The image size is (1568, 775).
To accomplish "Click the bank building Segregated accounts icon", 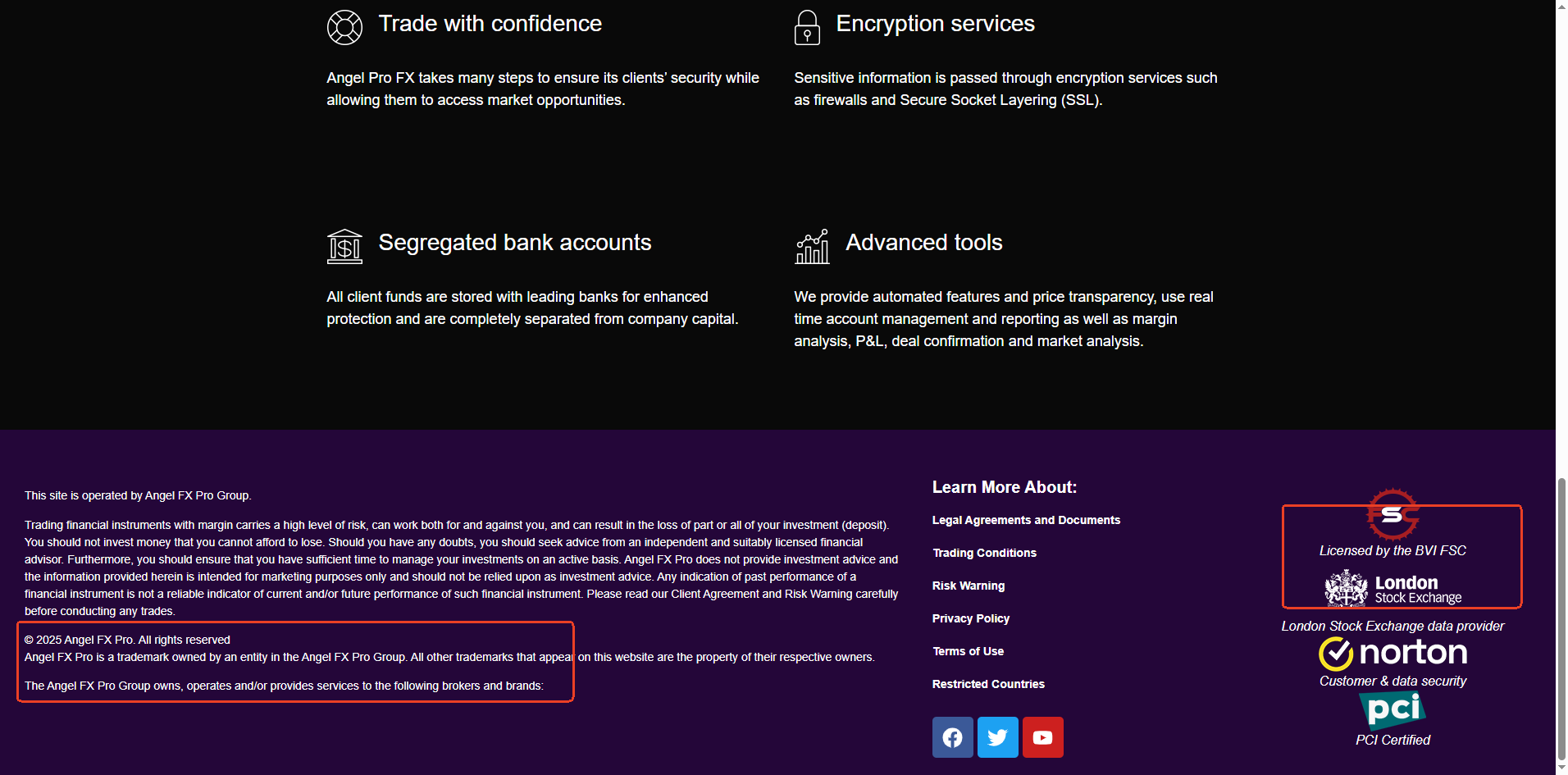I will [x=344, y=246].
